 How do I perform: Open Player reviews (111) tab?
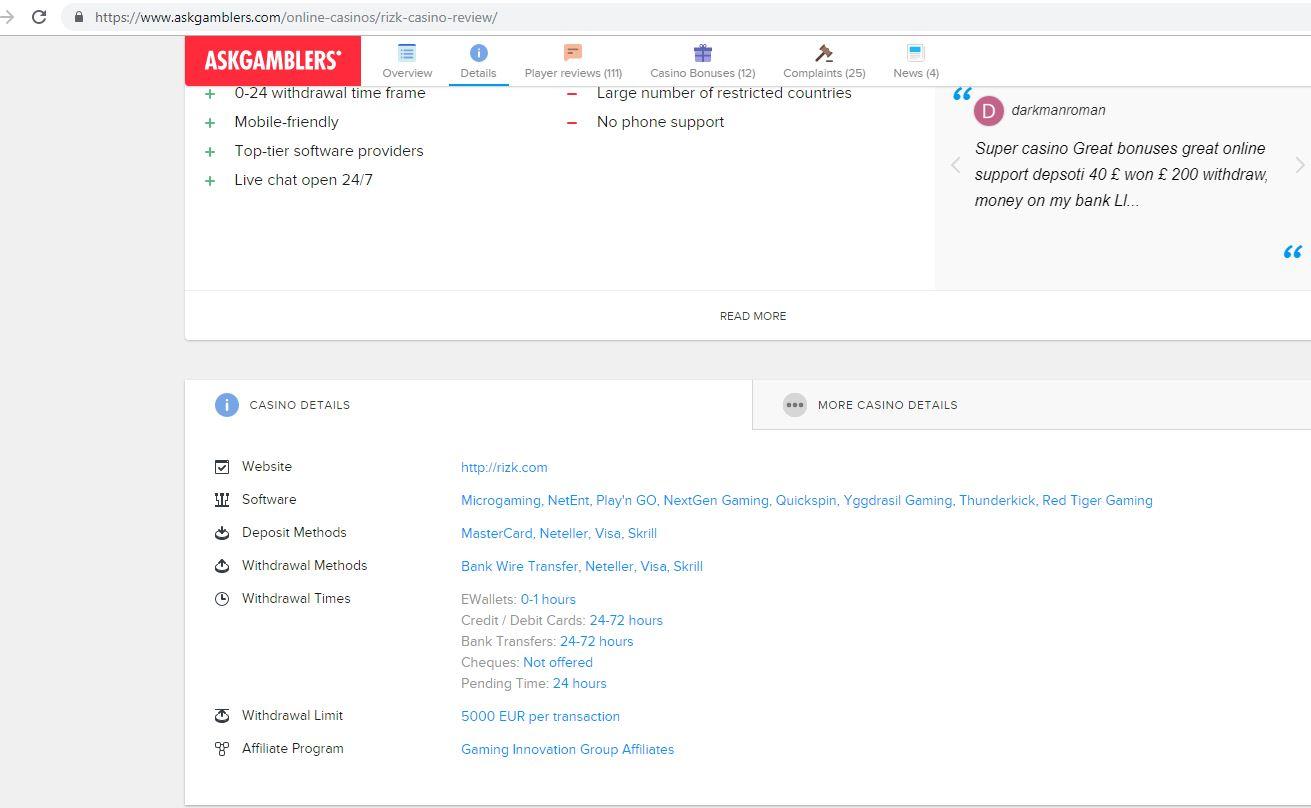[573, 73]
